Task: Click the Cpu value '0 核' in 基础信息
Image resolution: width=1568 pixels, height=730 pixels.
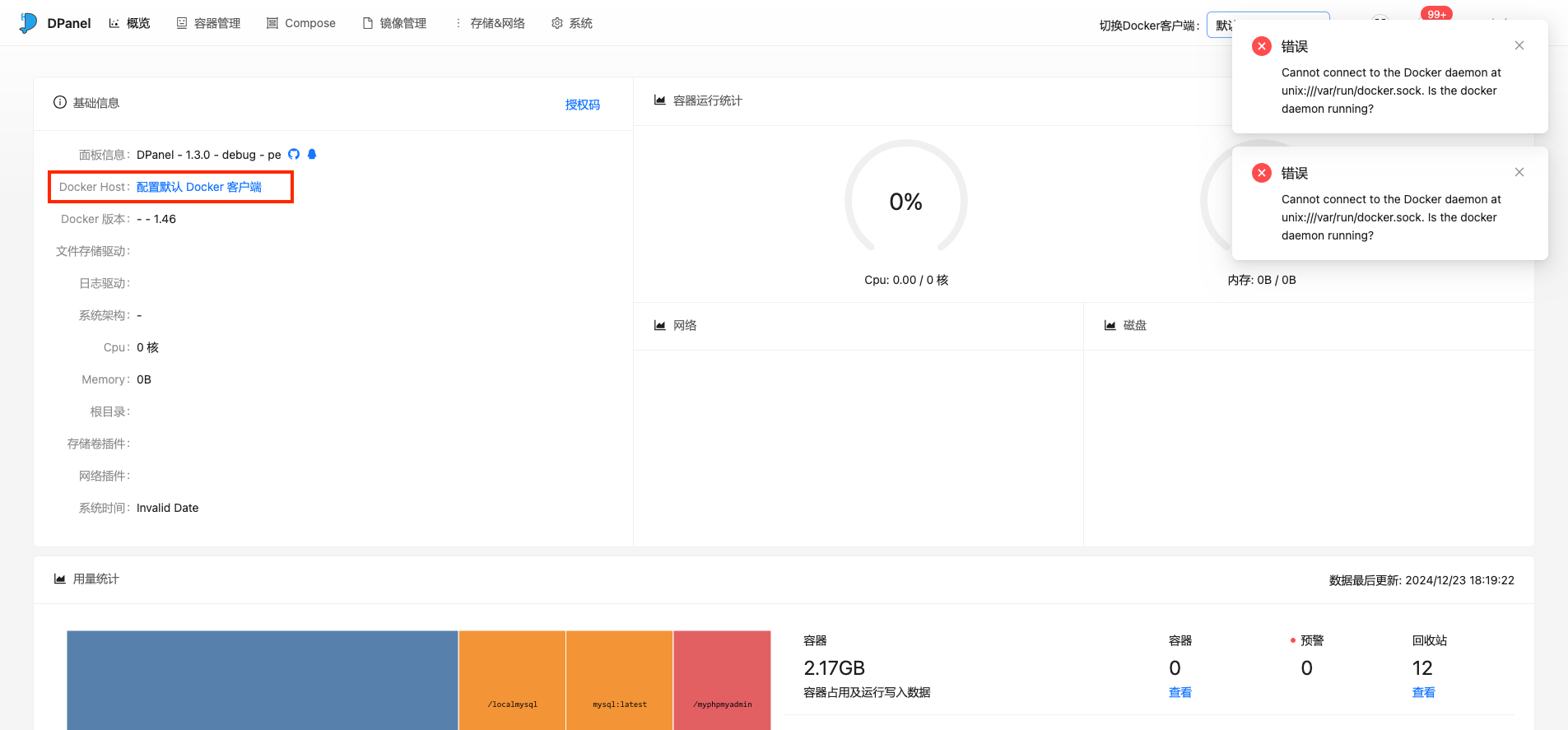Action: pyautogui.click(x=147, y=347)
